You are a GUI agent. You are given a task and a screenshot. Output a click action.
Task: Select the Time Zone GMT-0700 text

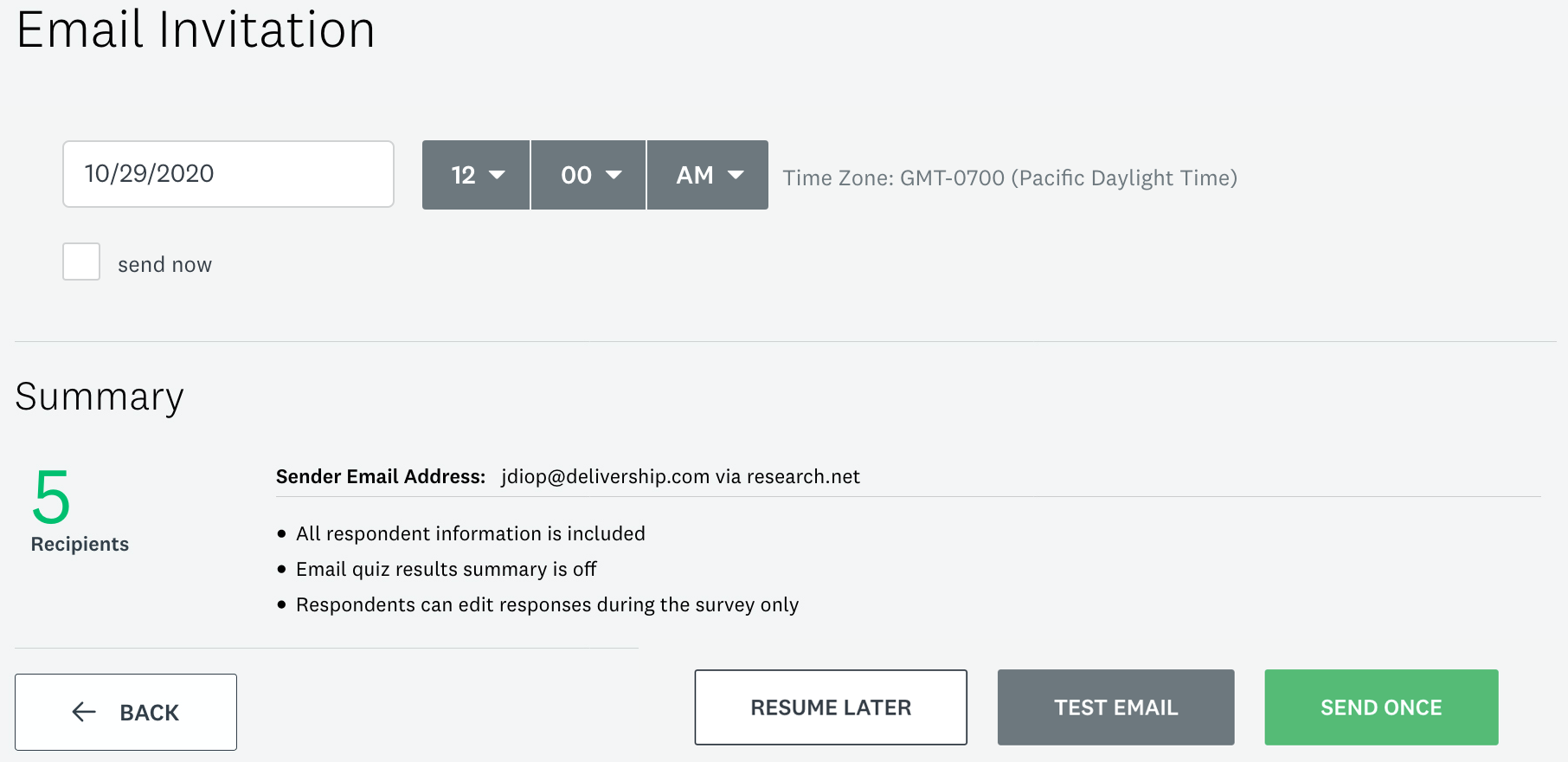(x=1009, y=177)
